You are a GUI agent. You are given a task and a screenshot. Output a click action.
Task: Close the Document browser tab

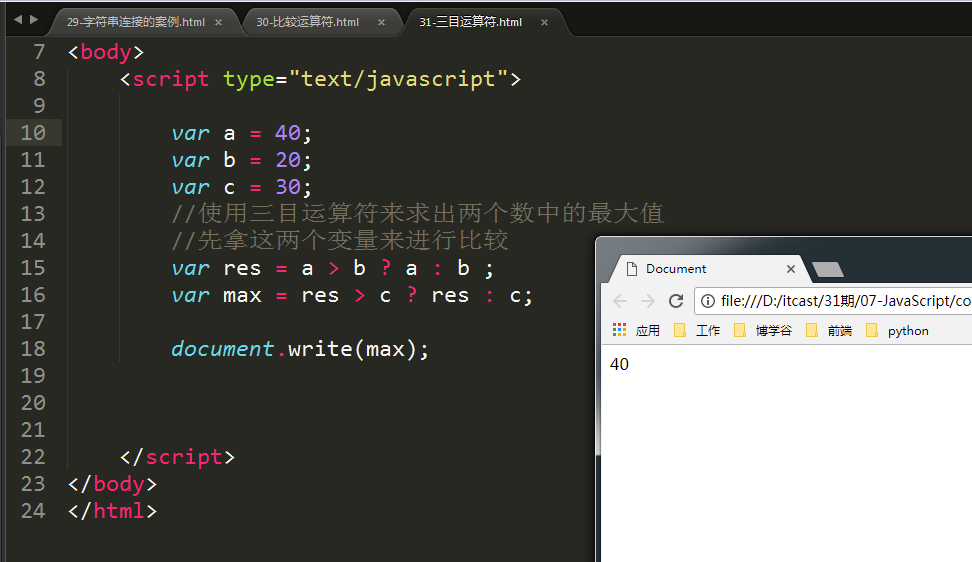(790, 269)
